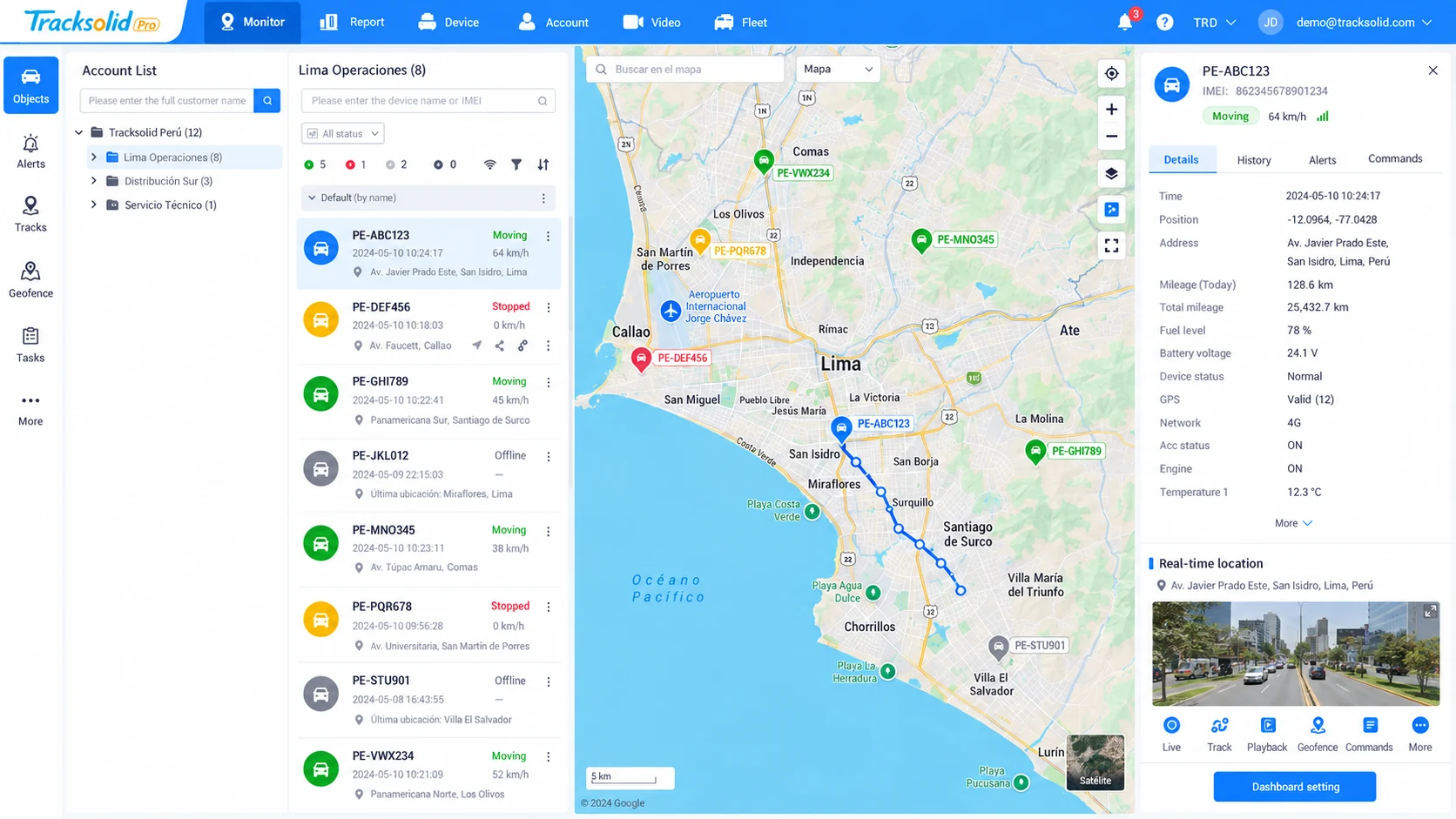Image resolution: width=1456 pixels, height=819 pixels.
Task: Open the help question mark icon
Action: pos(1164,23)
